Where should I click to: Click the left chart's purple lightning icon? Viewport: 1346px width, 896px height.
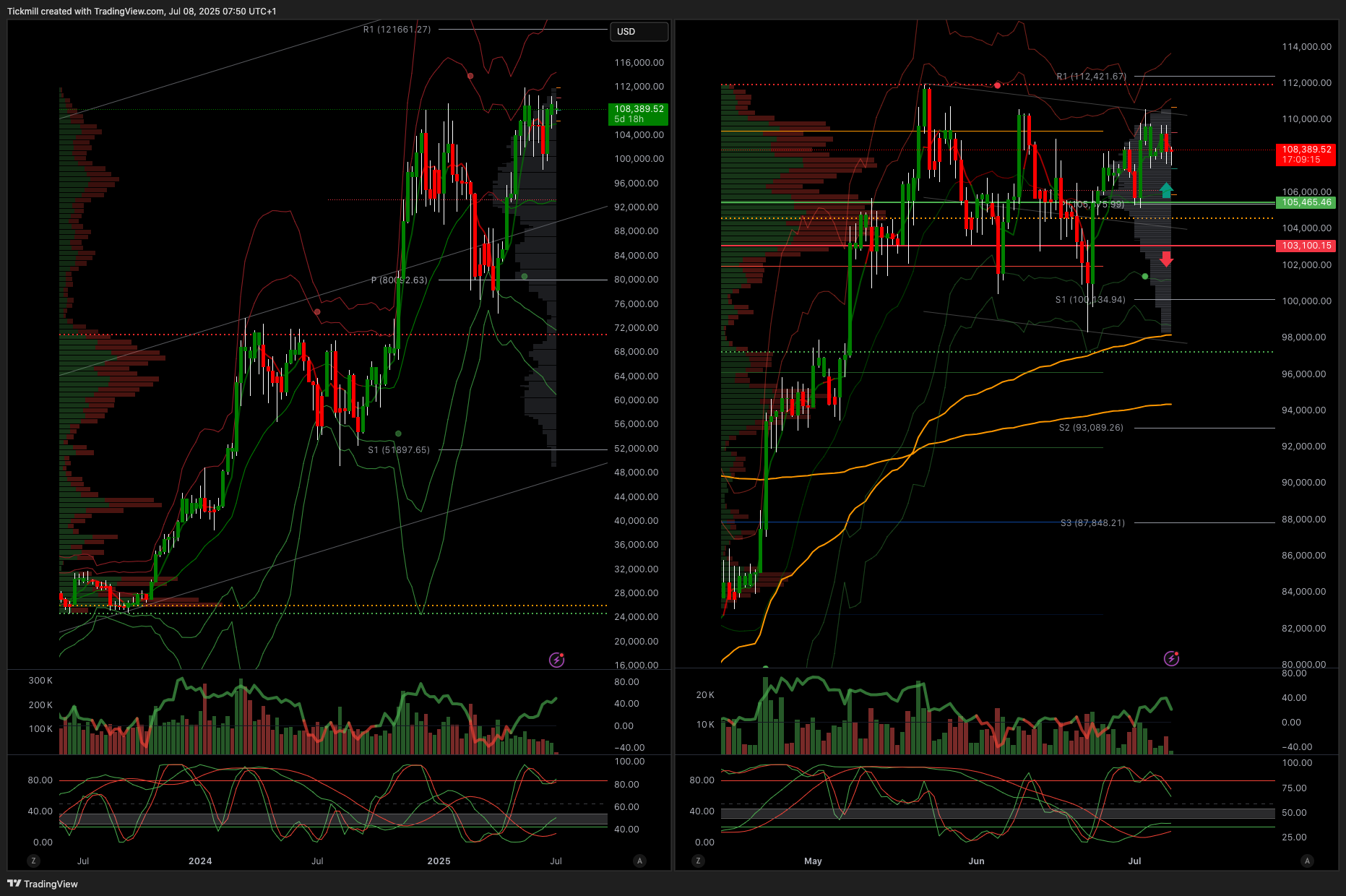click(556, 659)
